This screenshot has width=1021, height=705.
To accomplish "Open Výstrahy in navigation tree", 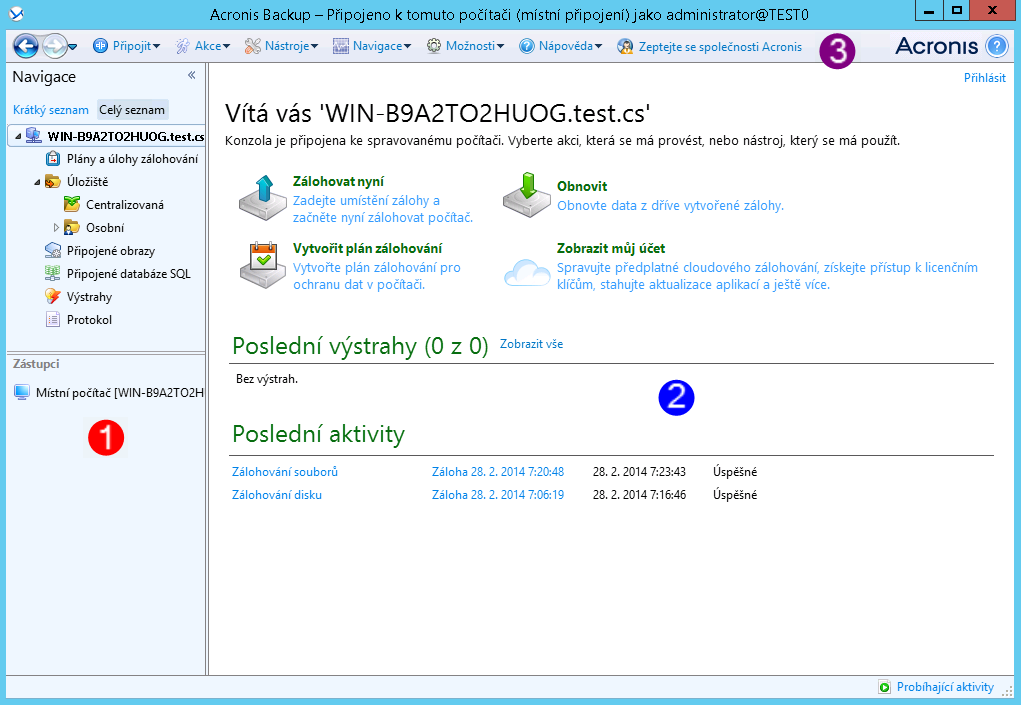I will pyautogui.click(x=89, y=297).
